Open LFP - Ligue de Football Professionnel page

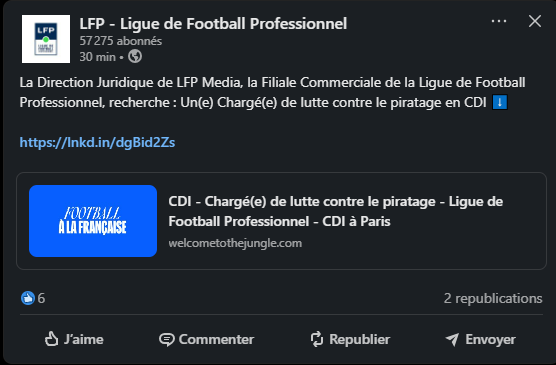click(x=213, y=24)
